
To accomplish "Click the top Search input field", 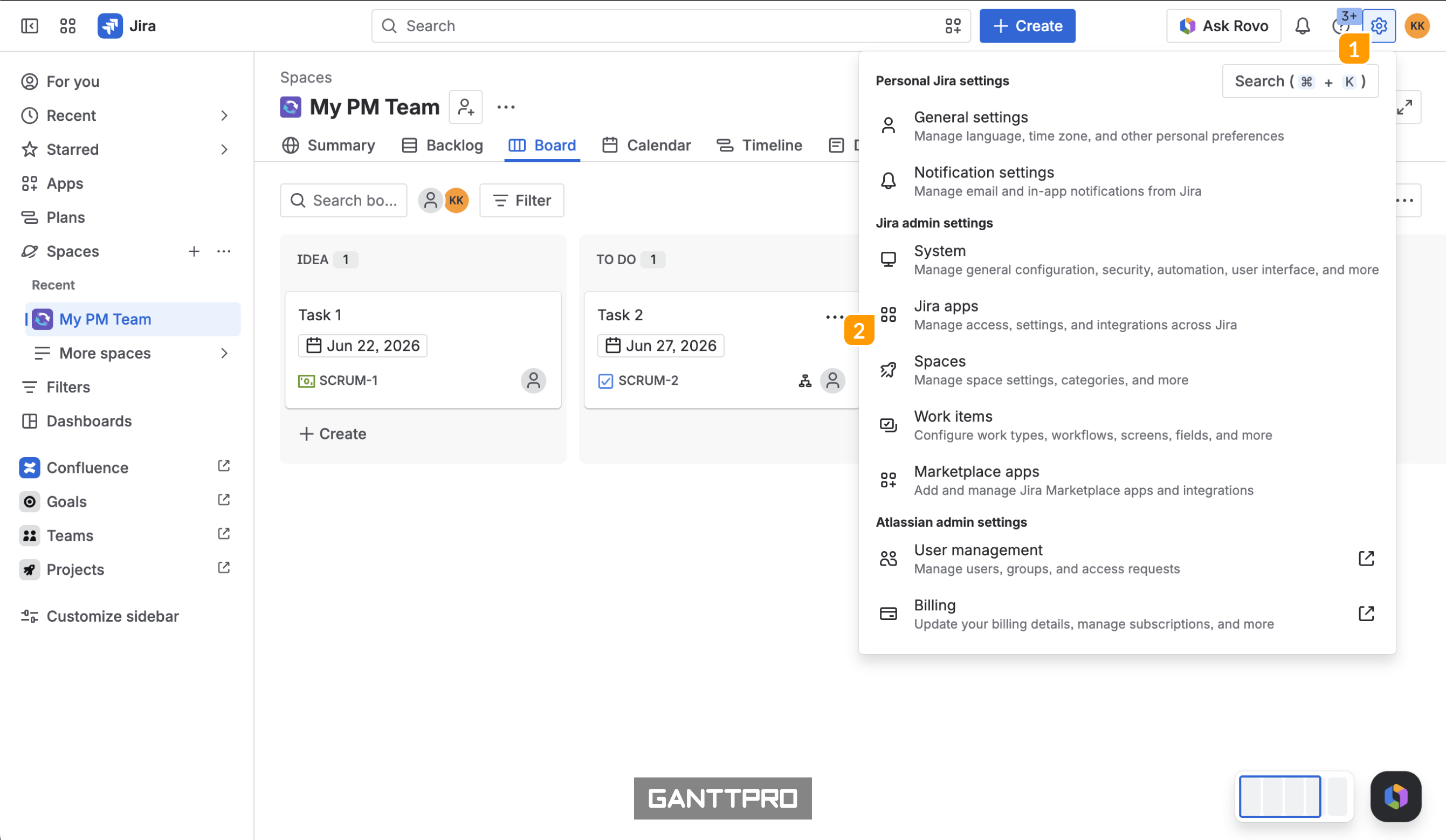I will [670, 26].
